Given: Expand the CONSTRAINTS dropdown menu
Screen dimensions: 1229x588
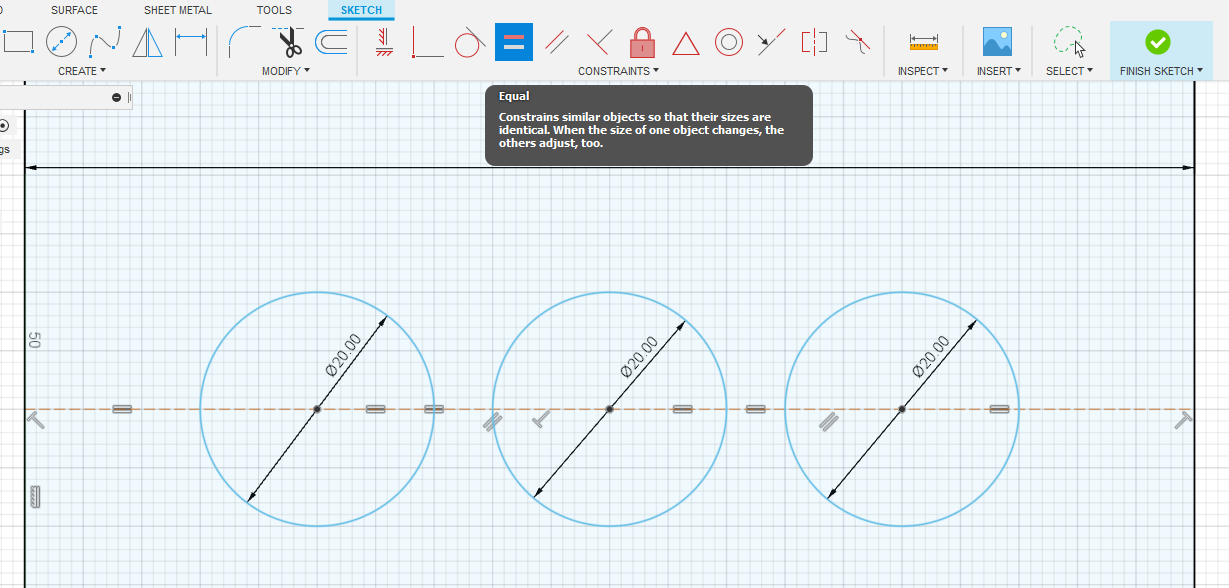Looking at the screenshot, I should (619, 71).
